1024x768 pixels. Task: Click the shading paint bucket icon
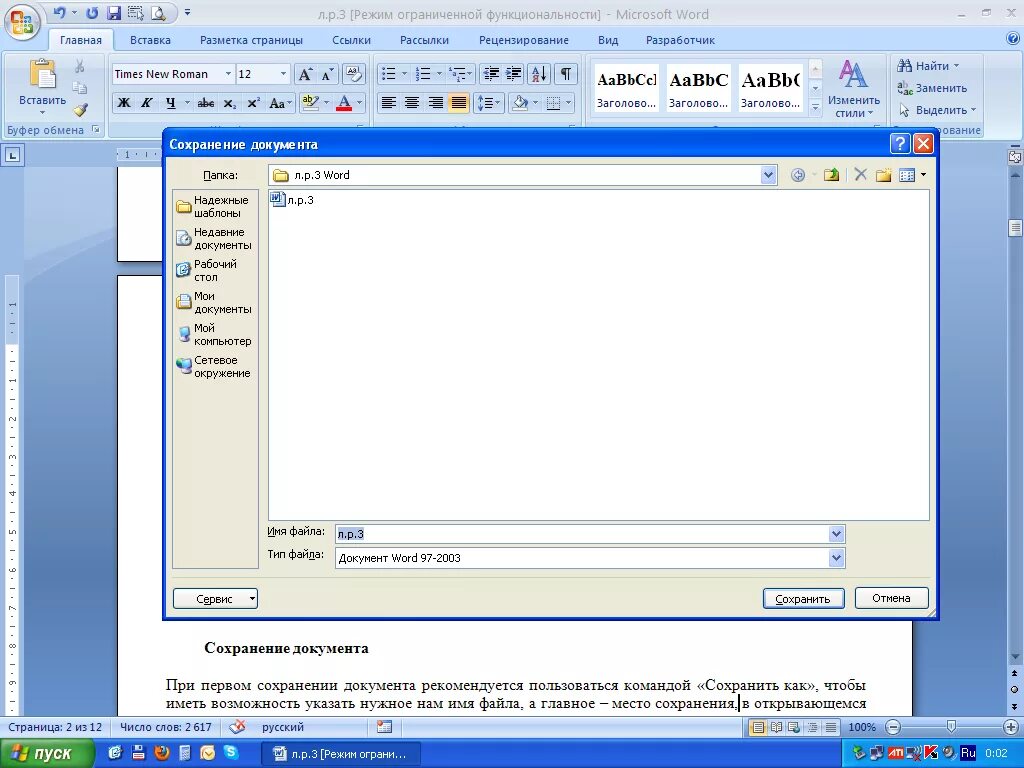click(520, 103)
